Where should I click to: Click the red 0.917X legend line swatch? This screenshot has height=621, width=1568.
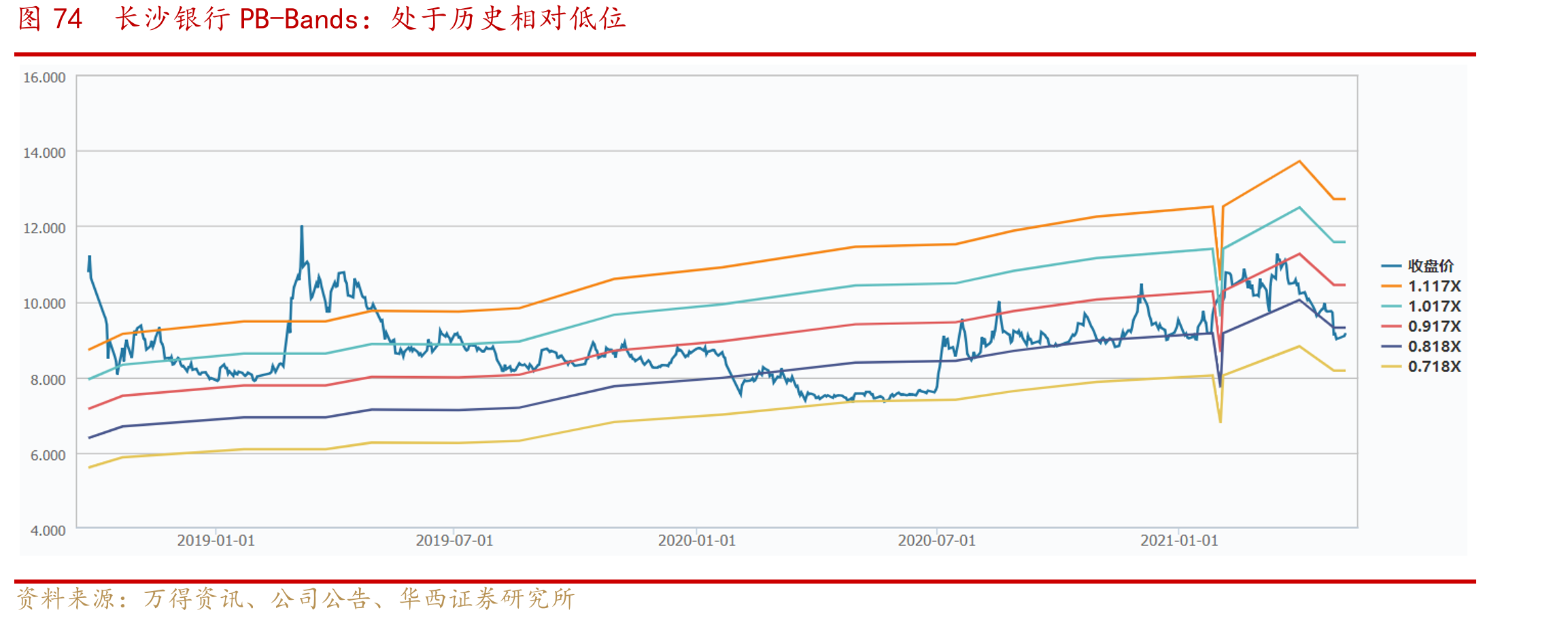(x=1391, y=326)
